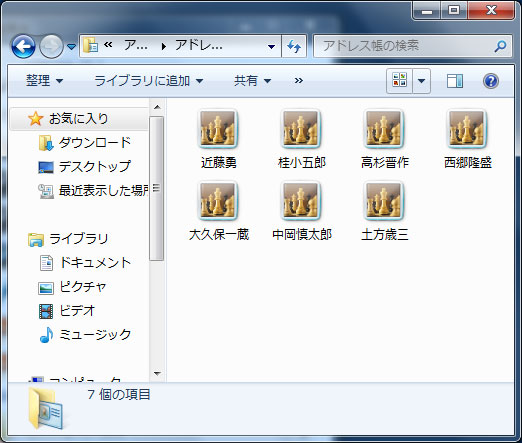522x443 pixels.
Task: Go back with the blue Back arrow
Action: [23, 46]
